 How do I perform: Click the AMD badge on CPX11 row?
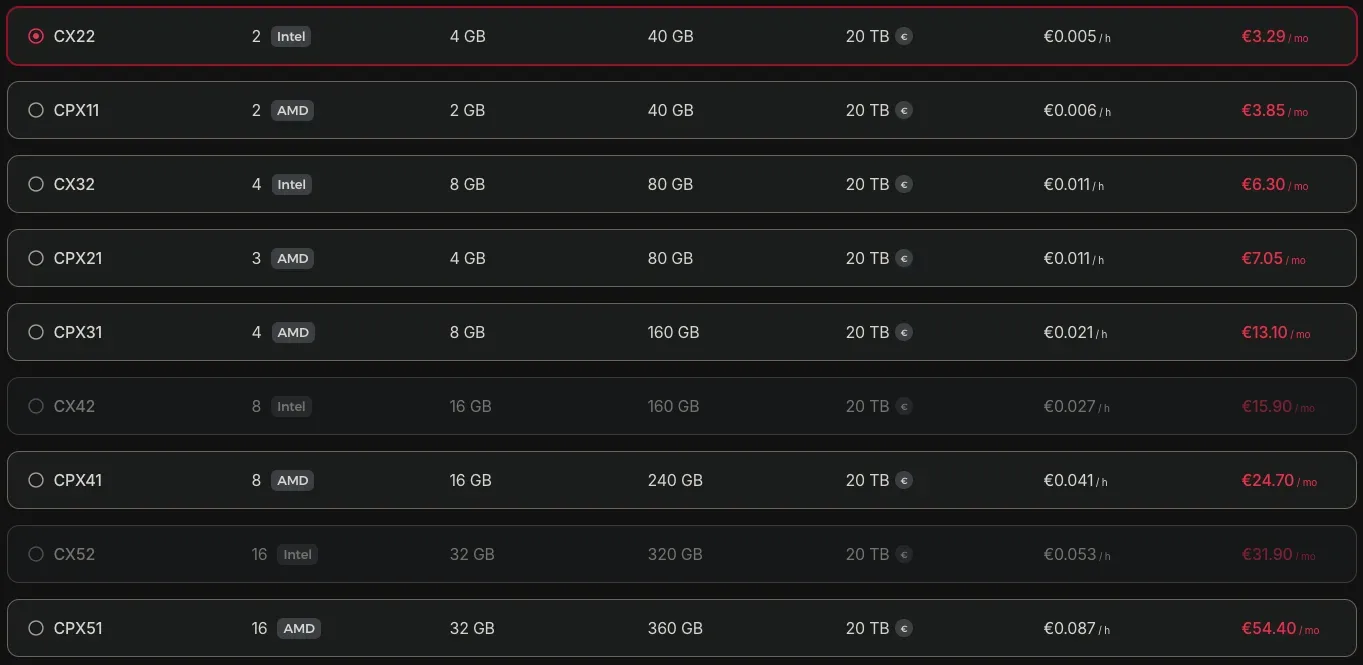(x=292, y=110)
